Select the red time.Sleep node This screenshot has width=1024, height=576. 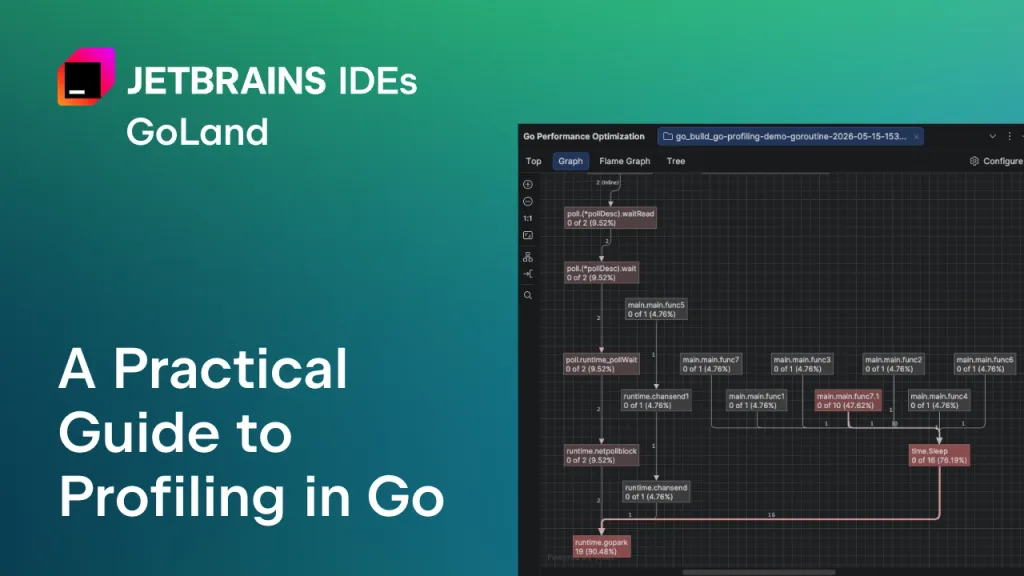pyautogui.click(x=939, y=456)
